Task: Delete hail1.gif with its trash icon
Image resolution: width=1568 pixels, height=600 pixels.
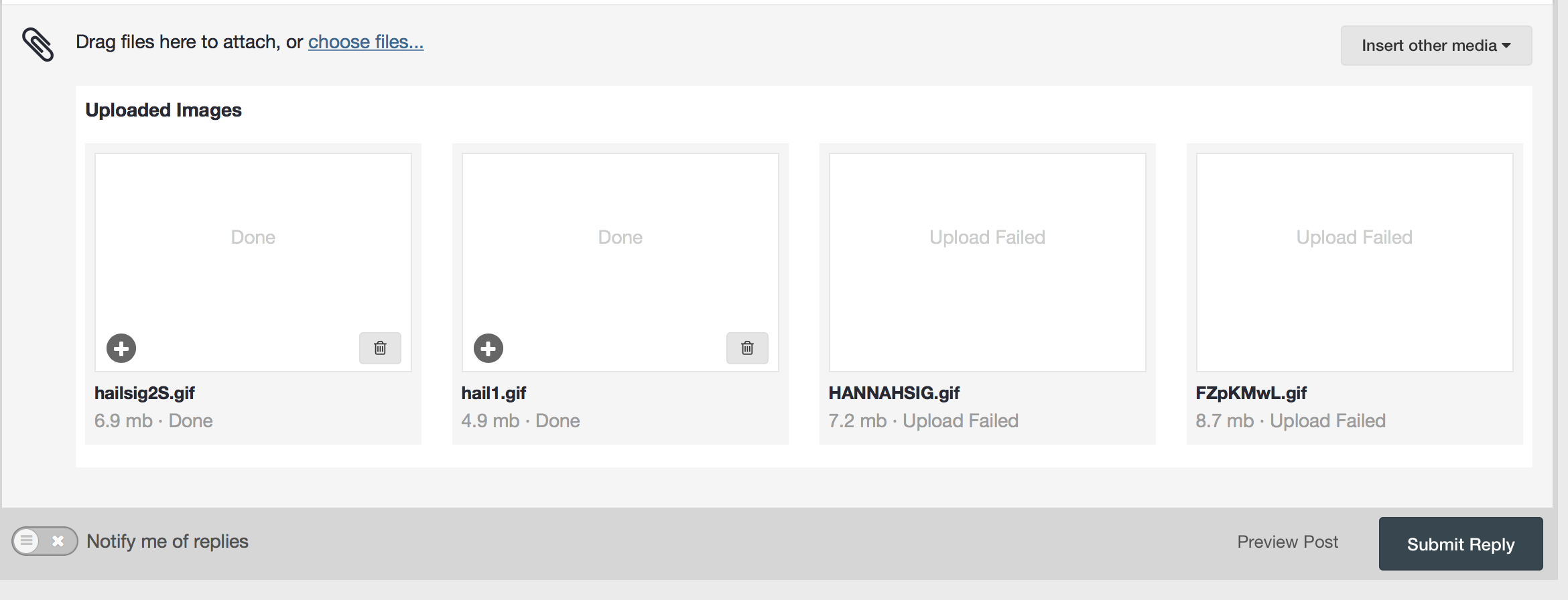Action: tap(747, 348)
